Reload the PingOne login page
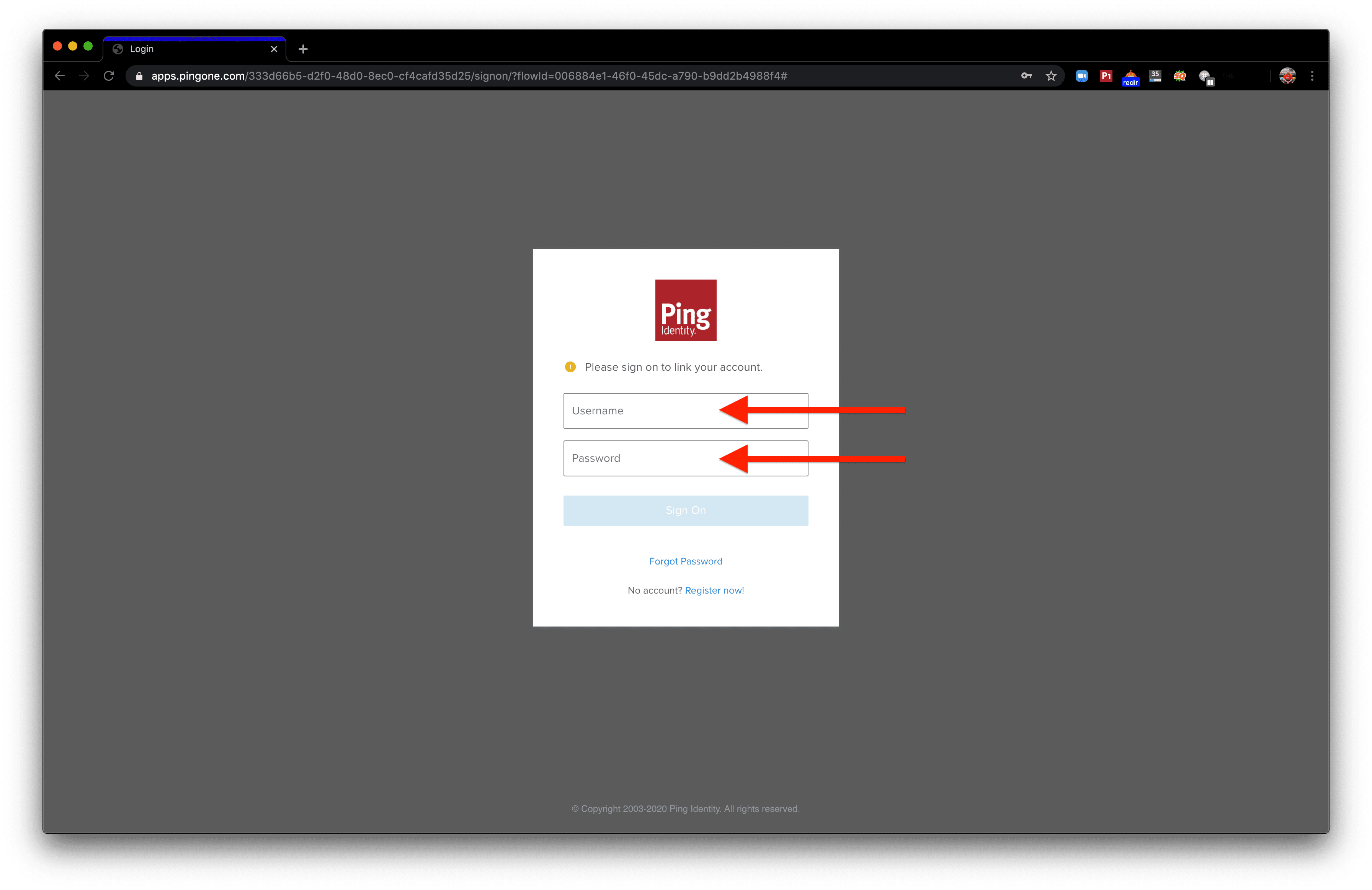 109,76
